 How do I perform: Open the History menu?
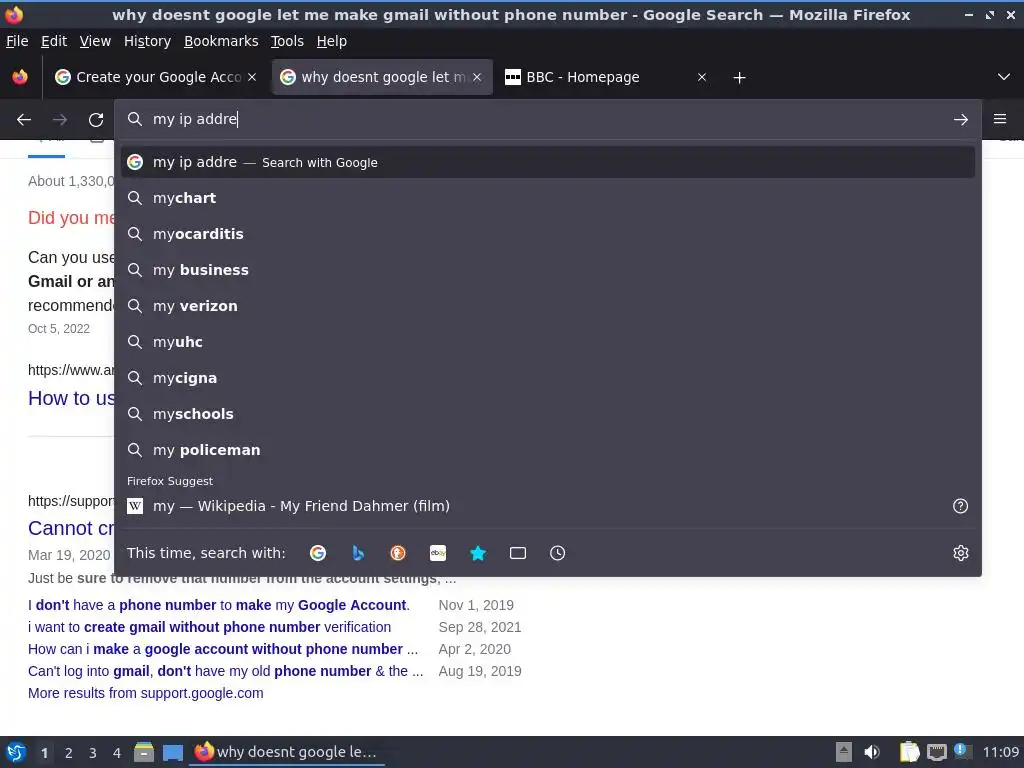click(x=148, y=41)
